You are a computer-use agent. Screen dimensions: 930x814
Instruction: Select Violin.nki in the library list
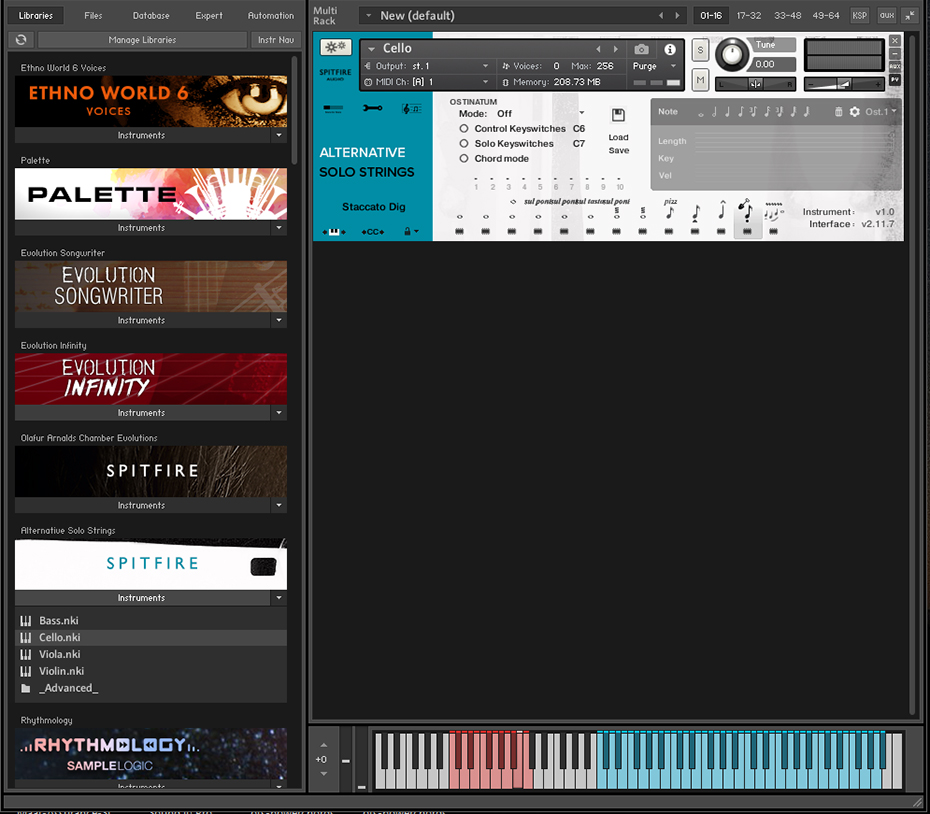pos(151,671)
